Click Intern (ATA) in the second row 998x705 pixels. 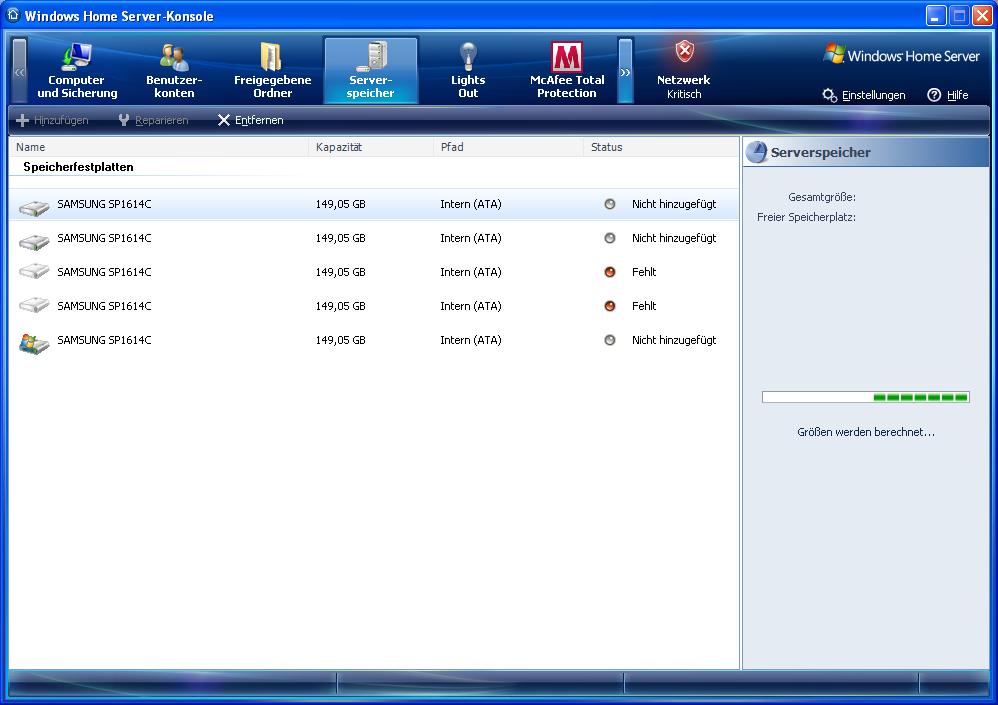[471, 238]
